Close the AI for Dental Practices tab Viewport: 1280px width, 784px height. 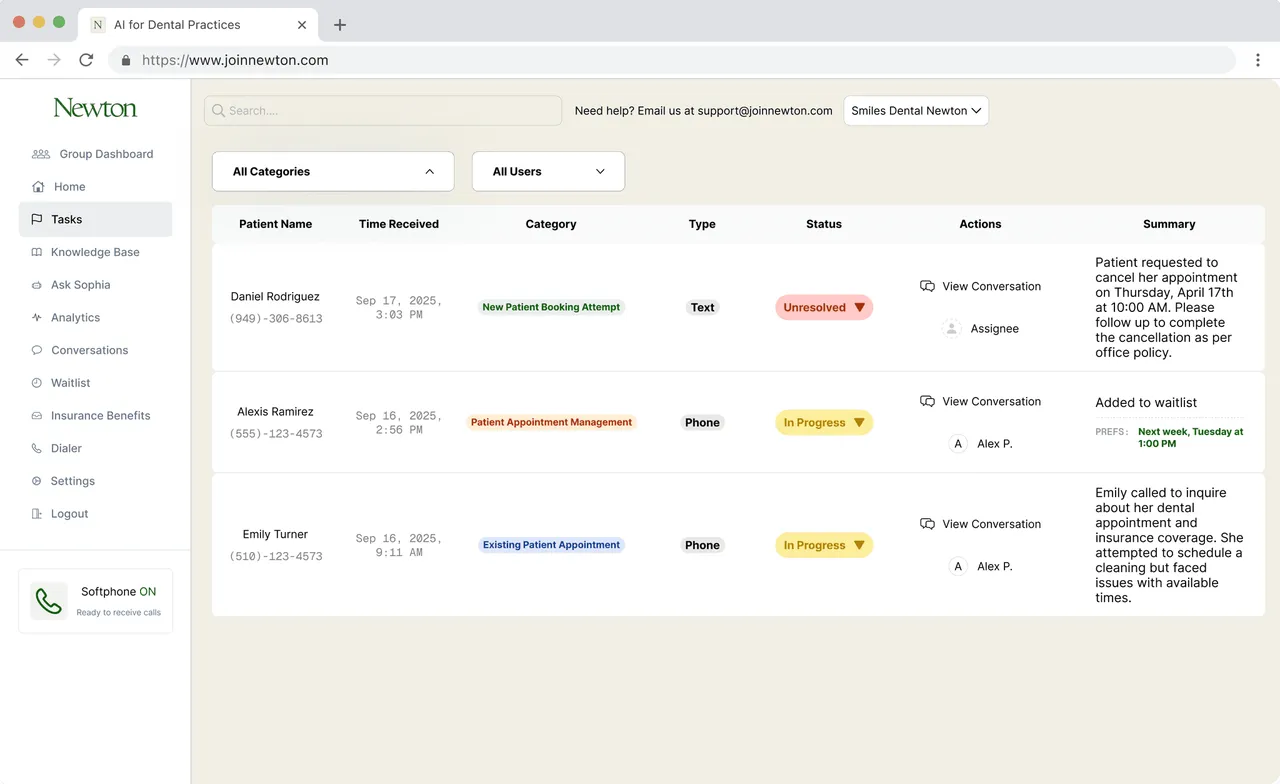(302, 25)
